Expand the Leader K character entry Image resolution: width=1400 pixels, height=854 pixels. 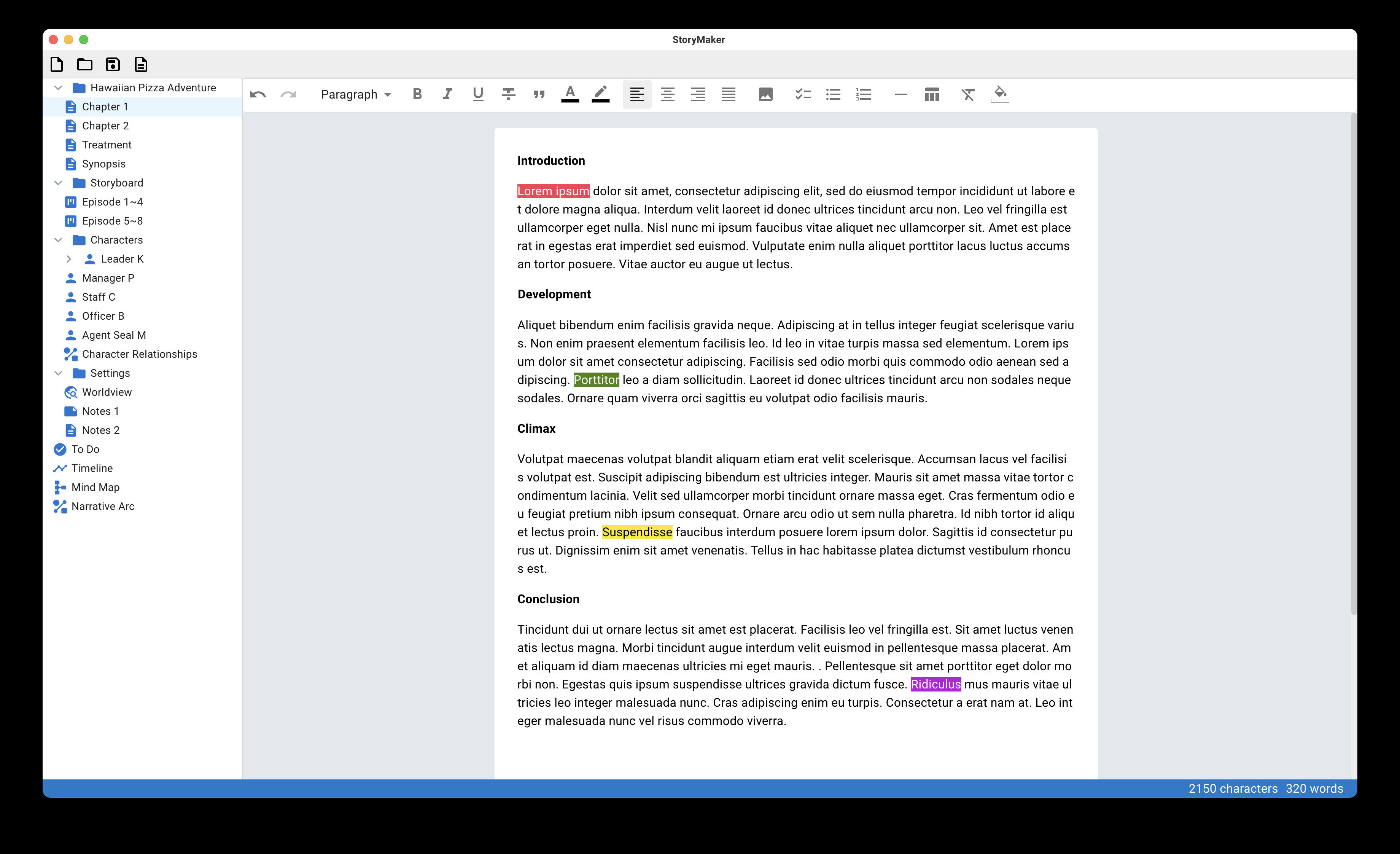69,258
